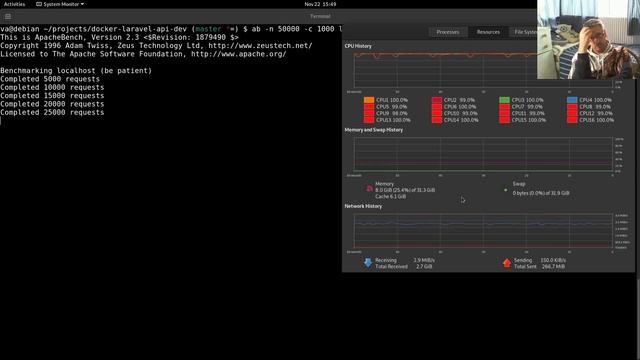Pick the CPU12 red color swatch
The image size is (640, 360).
point(572,113)
